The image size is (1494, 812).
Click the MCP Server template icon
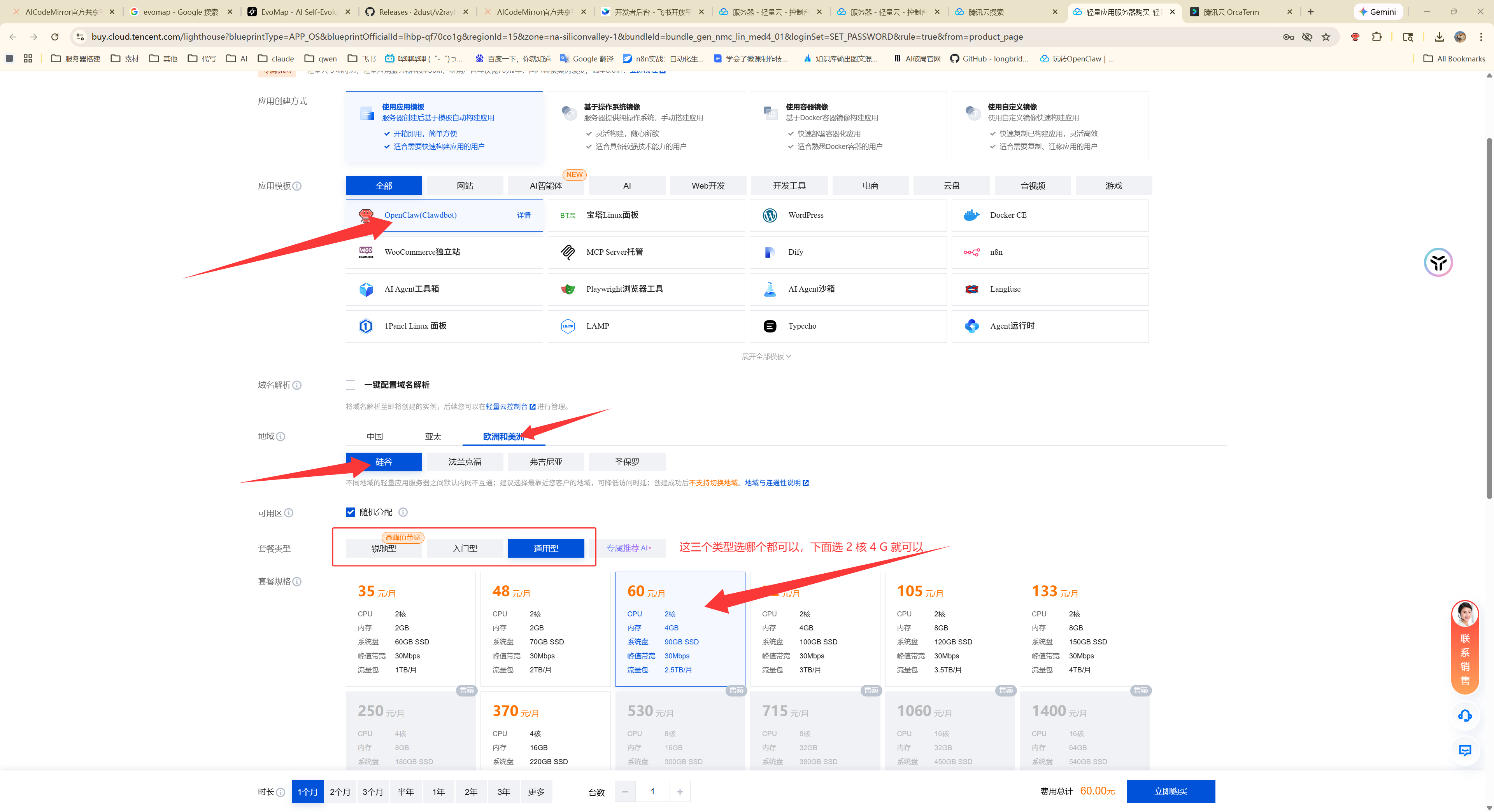coord(568,252)
